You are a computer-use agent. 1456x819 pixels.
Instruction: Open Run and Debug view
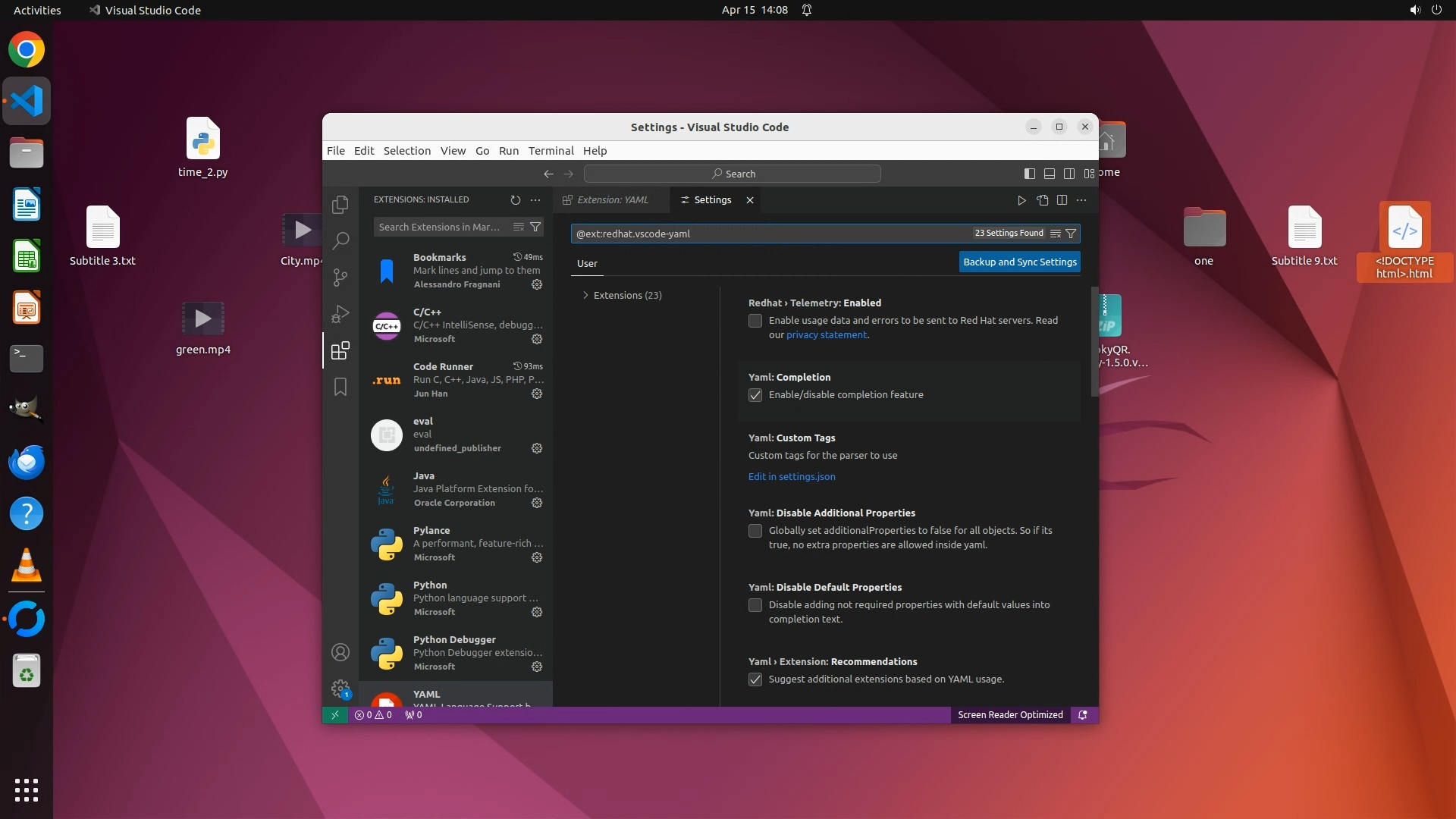pos(340,314)
